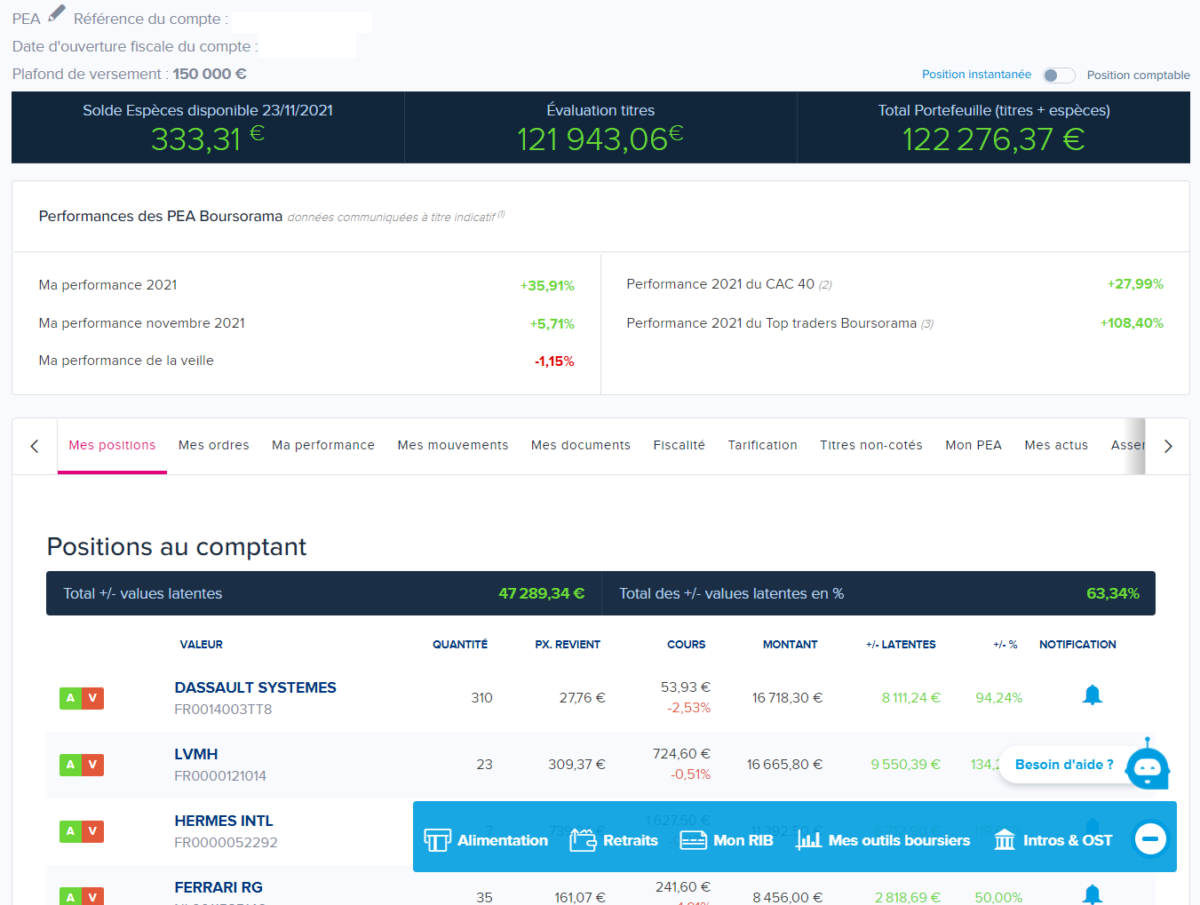Open Mes outils boursiers in the action bar
Image resolution: width=1200 pixels, height=905 pixels.
(883, 840)
